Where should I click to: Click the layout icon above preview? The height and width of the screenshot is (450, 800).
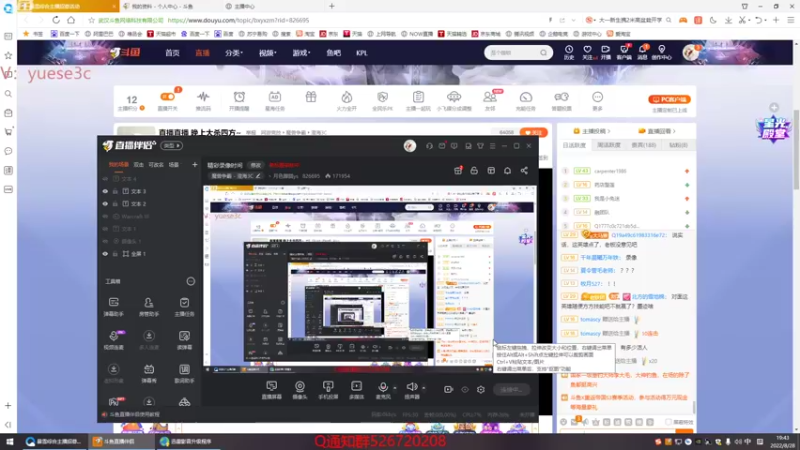click(x=491, y=170)
